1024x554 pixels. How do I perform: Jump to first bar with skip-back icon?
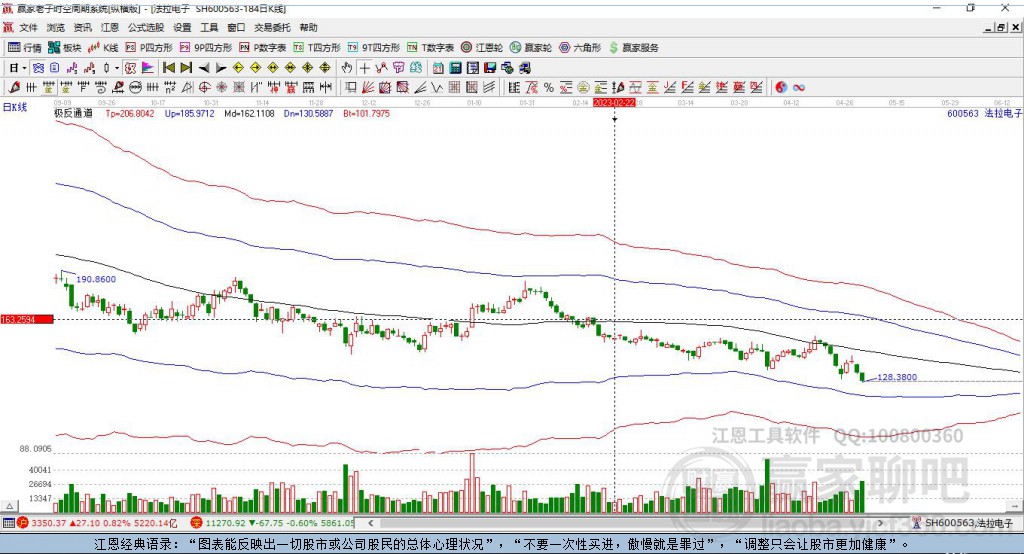click(168, 68)
